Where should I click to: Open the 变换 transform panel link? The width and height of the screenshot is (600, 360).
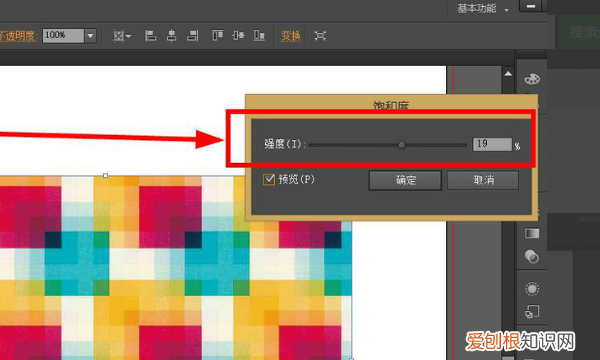click(x=290, y=36)
